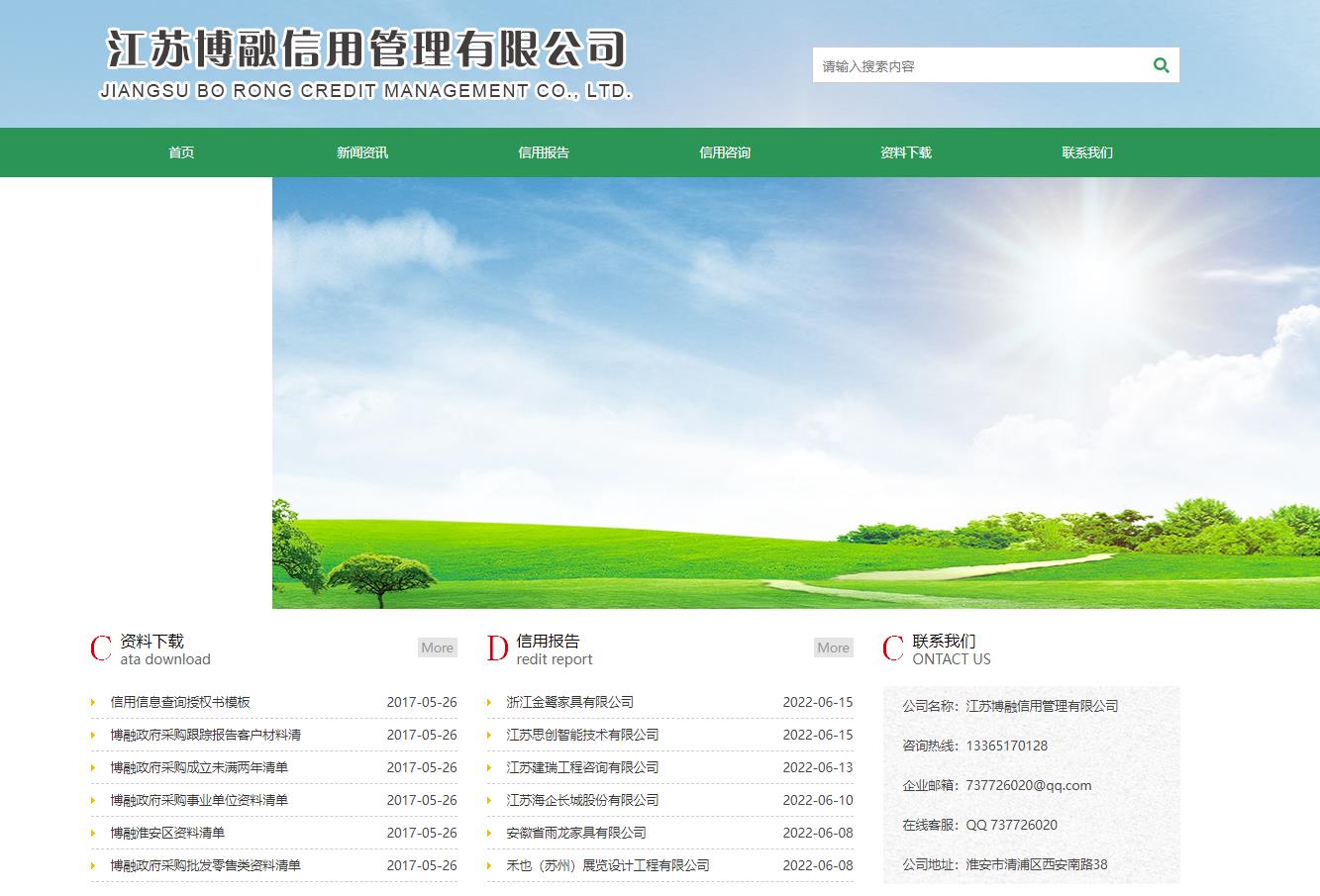Open 安徽省雨龙家具有限公司 report link
Screen dimensions: 1320x896
576,833
